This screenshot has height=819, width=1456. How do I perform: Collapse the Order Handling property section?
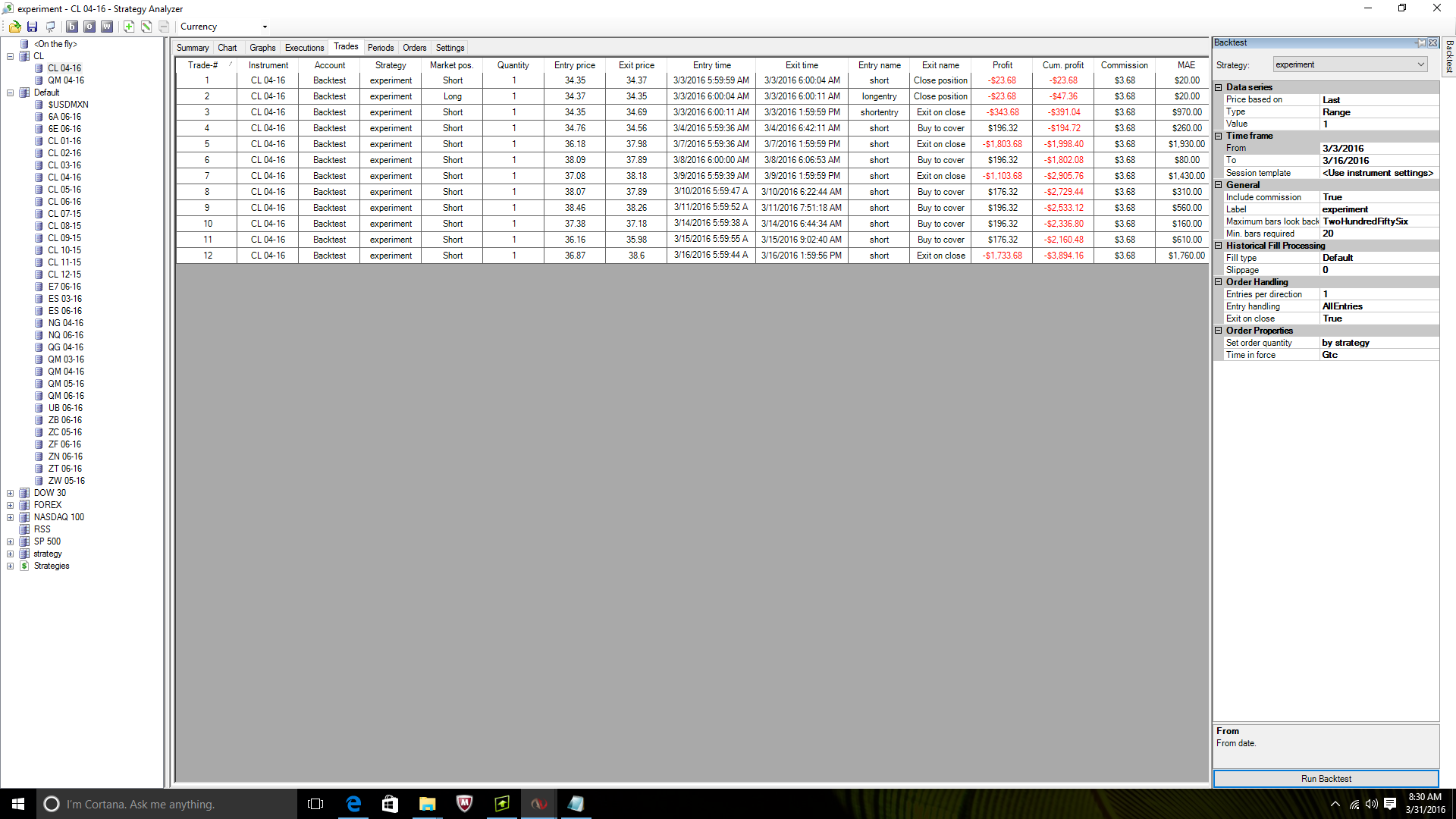click(x=1219, y=282)
